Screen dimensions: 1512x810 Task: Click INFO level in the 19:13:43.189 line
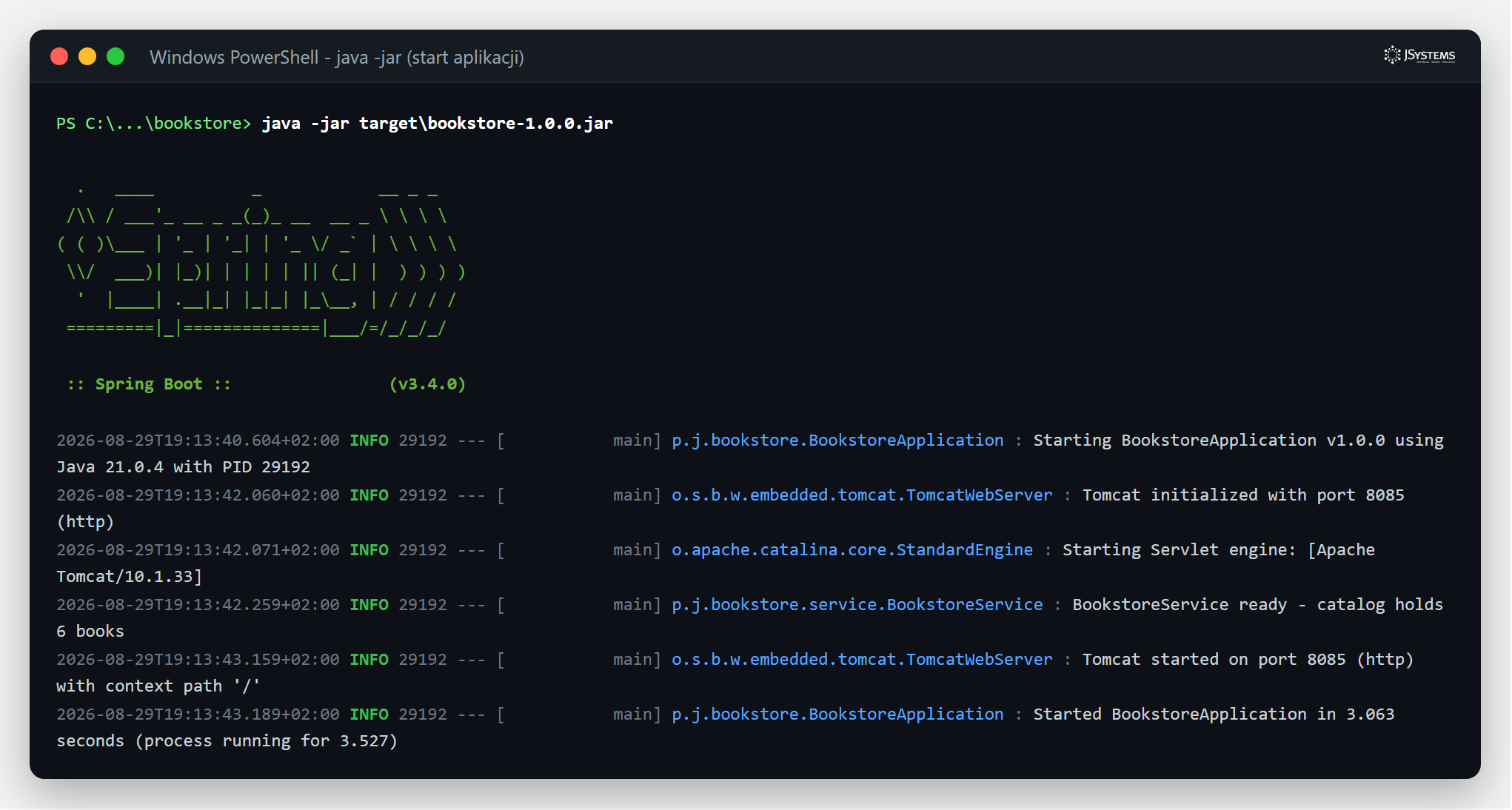369,714
